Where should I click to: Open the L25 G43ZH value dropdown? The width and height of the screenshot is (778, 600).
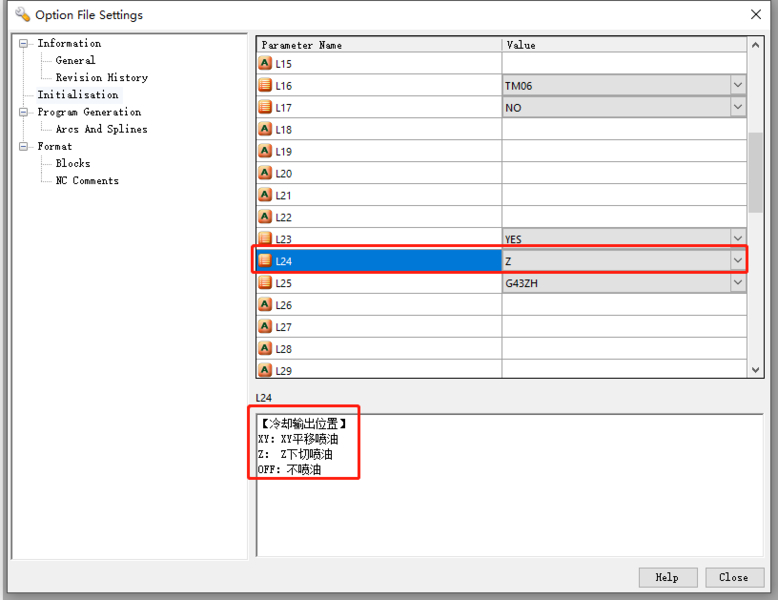pos(738,283)
